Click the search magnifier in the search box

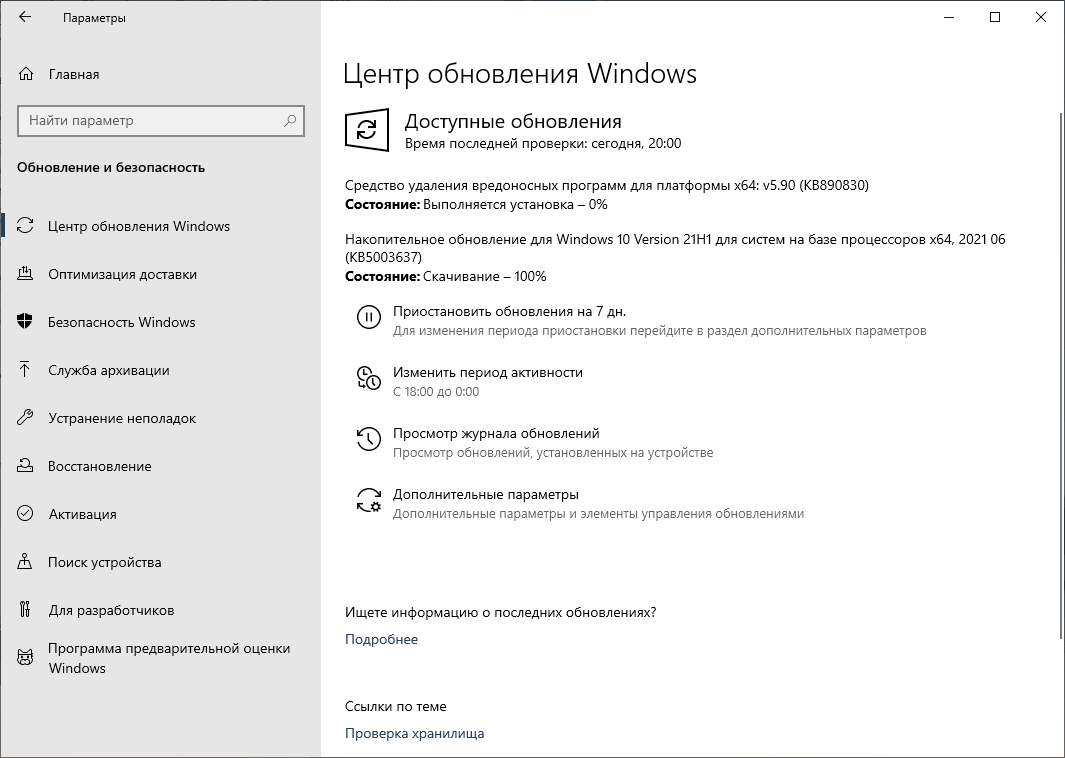coord(290,121)
